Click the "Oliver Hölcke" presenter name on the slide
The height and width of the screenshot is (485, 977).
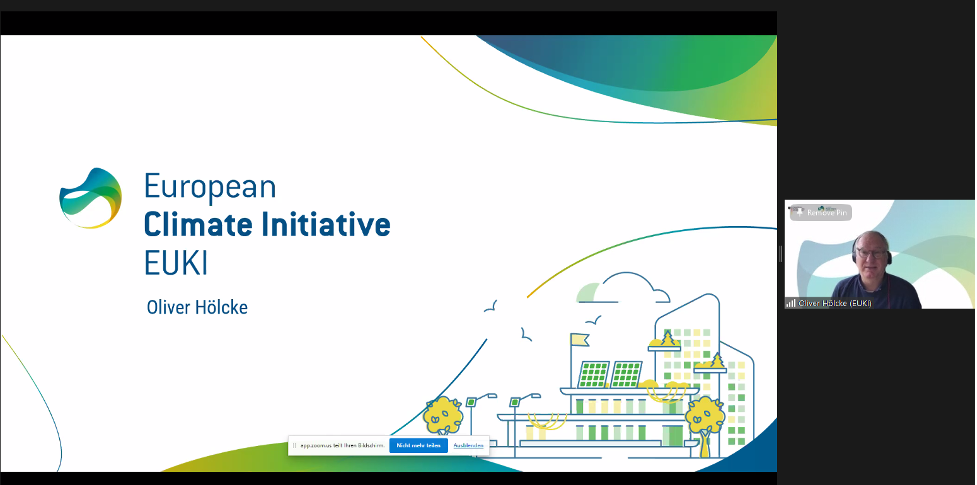(197, 307)
